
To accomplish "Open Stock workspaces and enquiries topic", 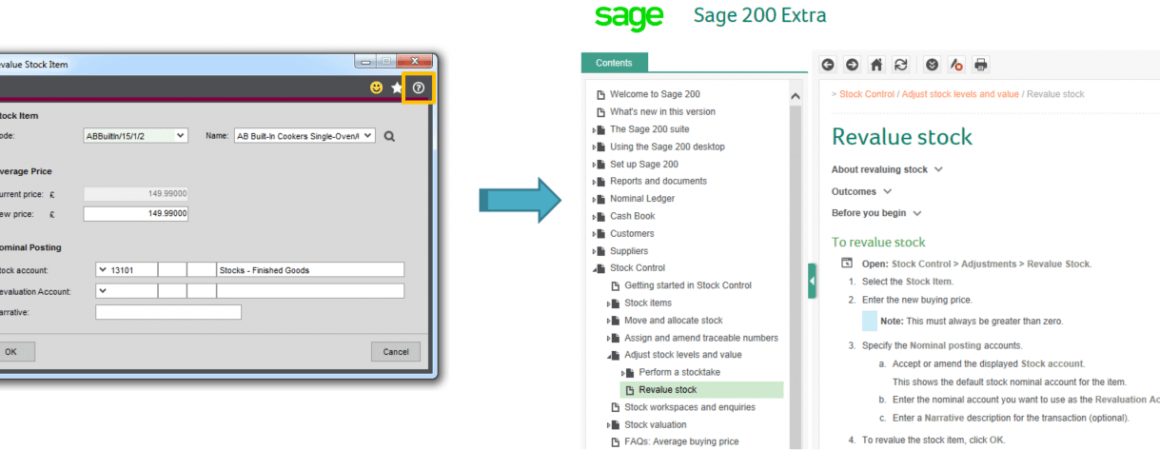I will [x=689, y=408].
